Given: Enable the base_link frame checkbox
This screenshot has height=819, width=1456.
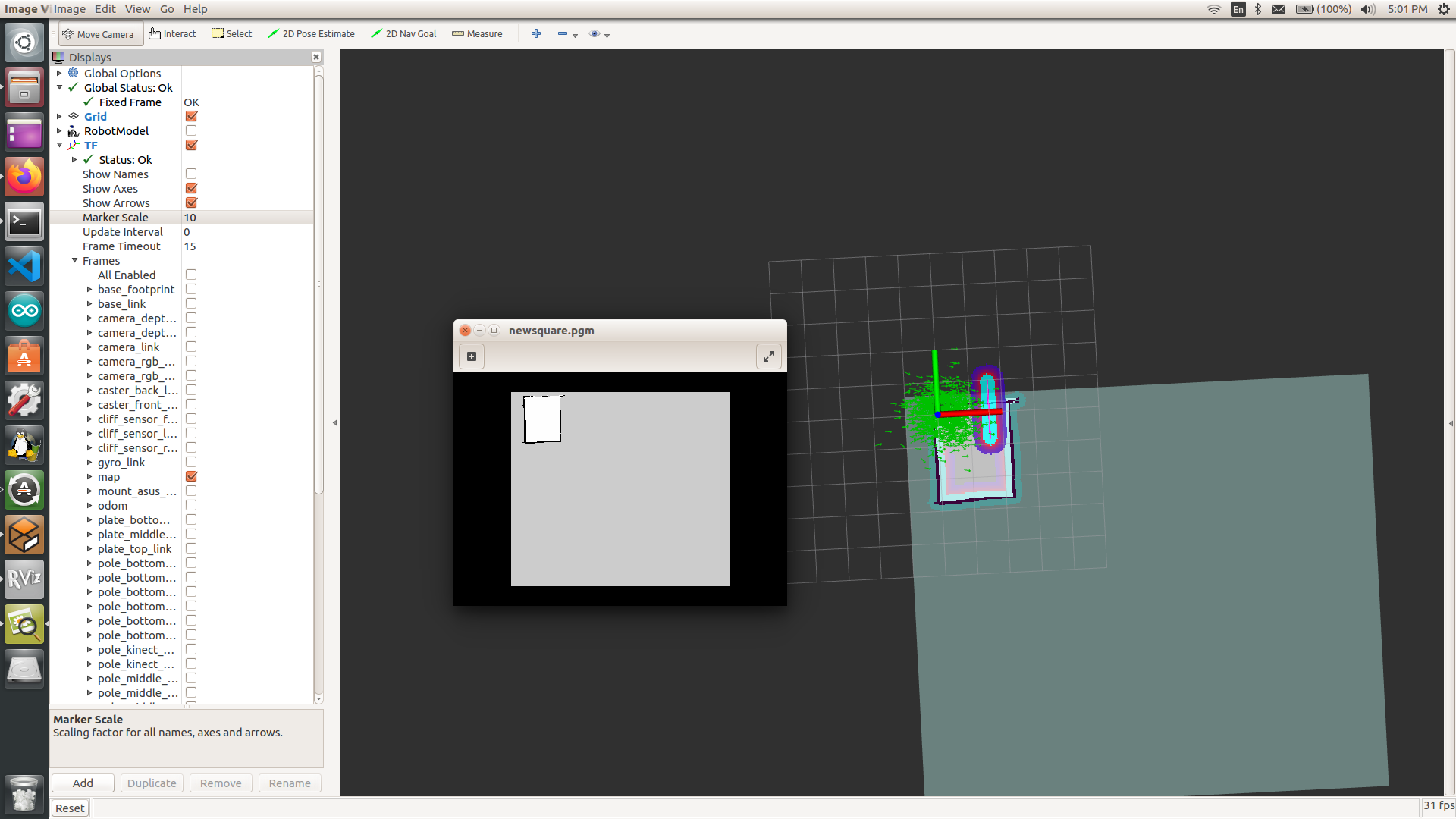Looking at the screenshot, I should (191, 304).
